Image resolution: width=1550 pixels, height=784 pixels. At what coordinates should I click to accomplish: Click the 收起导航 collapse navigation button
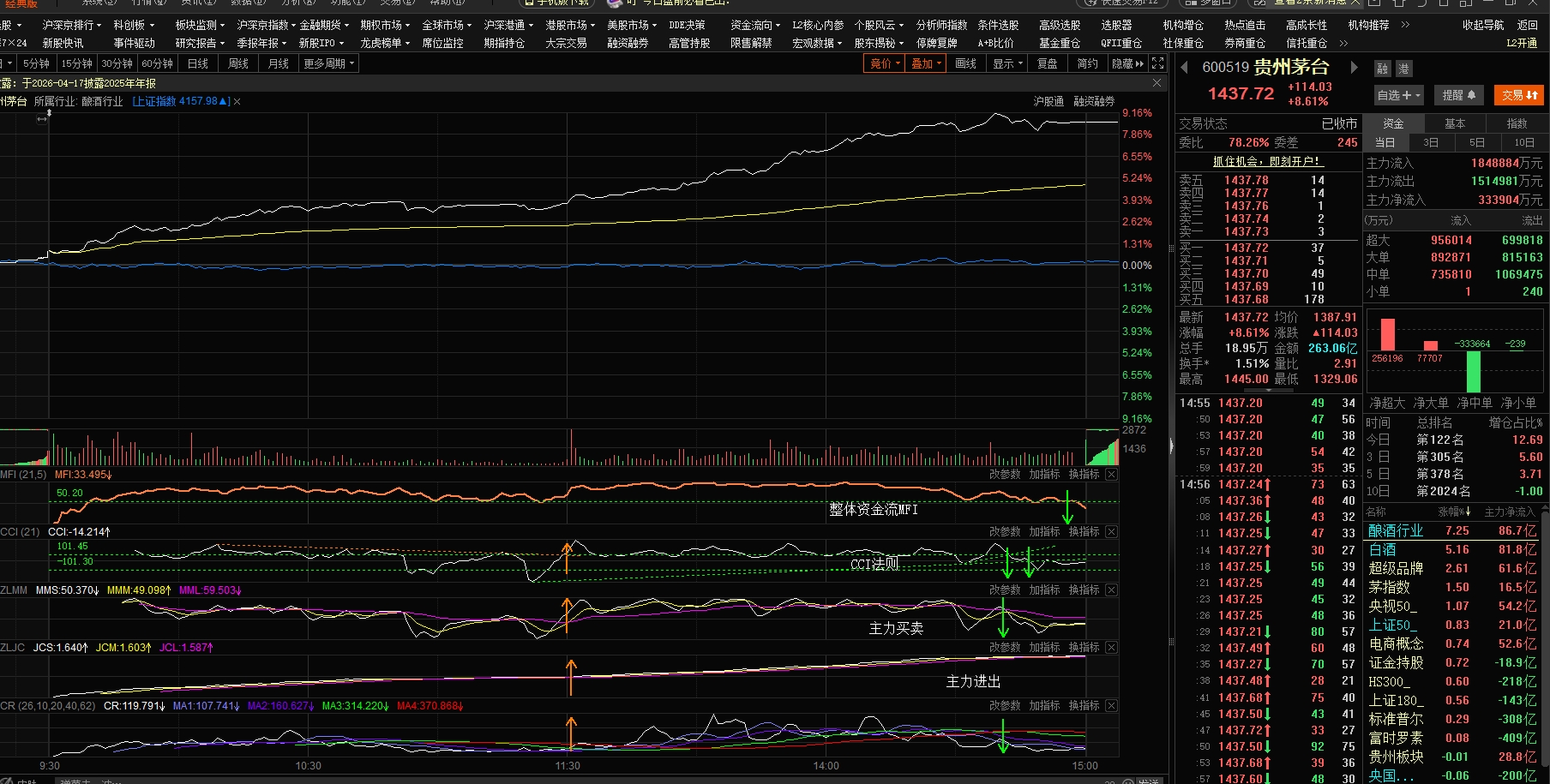point(1483,25)
